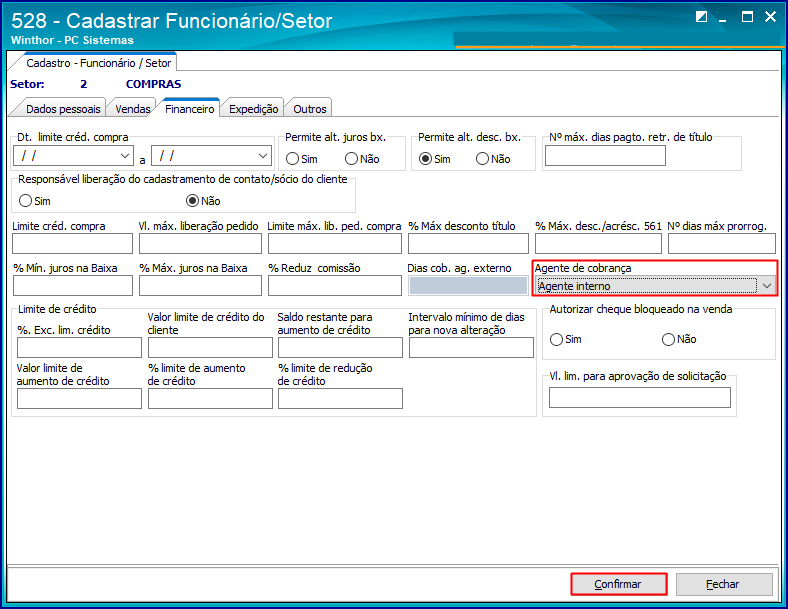Set Responsável liberação do cadastramento to Sim

[34, 201]
